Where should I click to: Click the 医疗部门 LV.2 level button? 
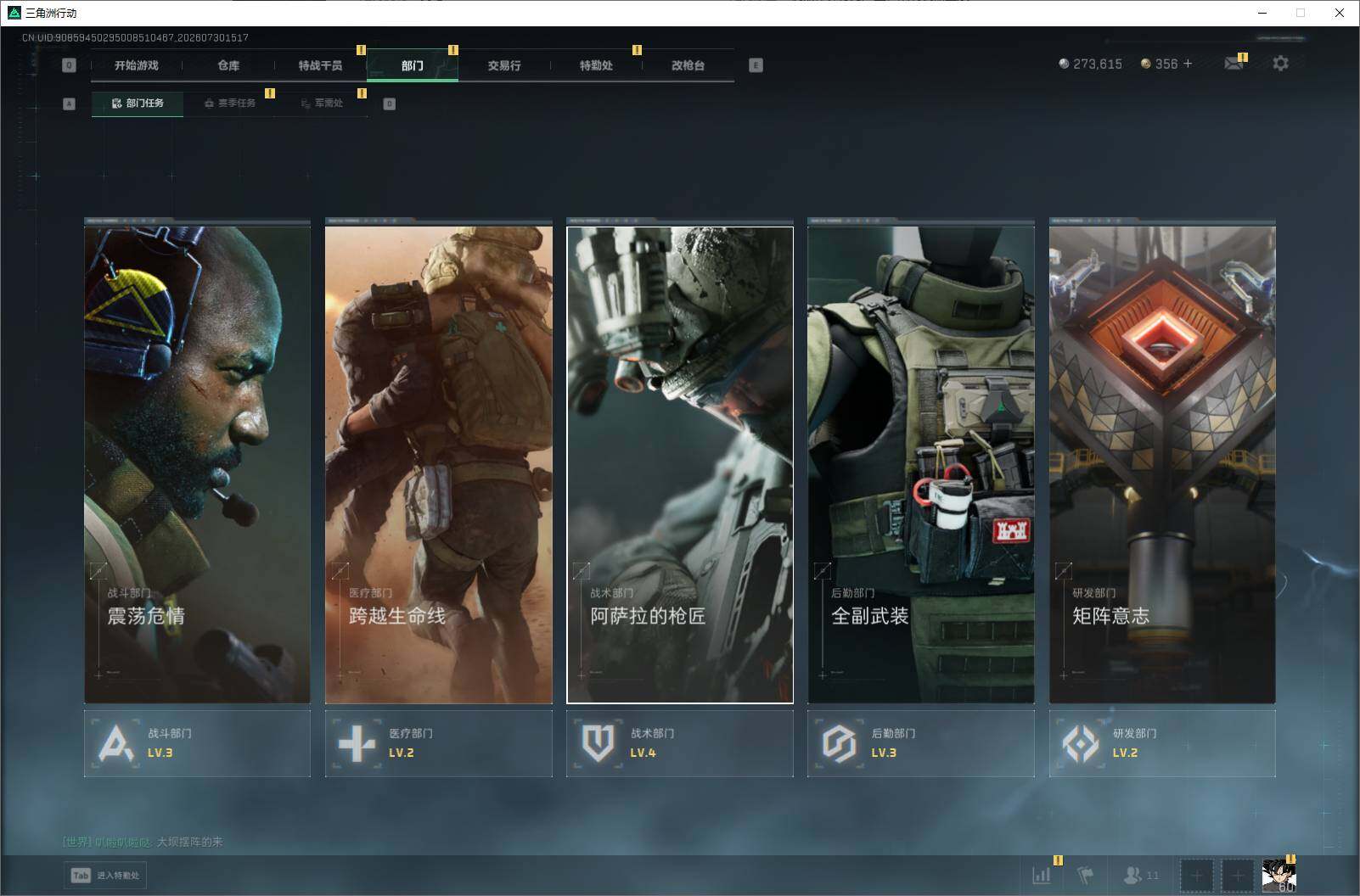coord(439,743)
